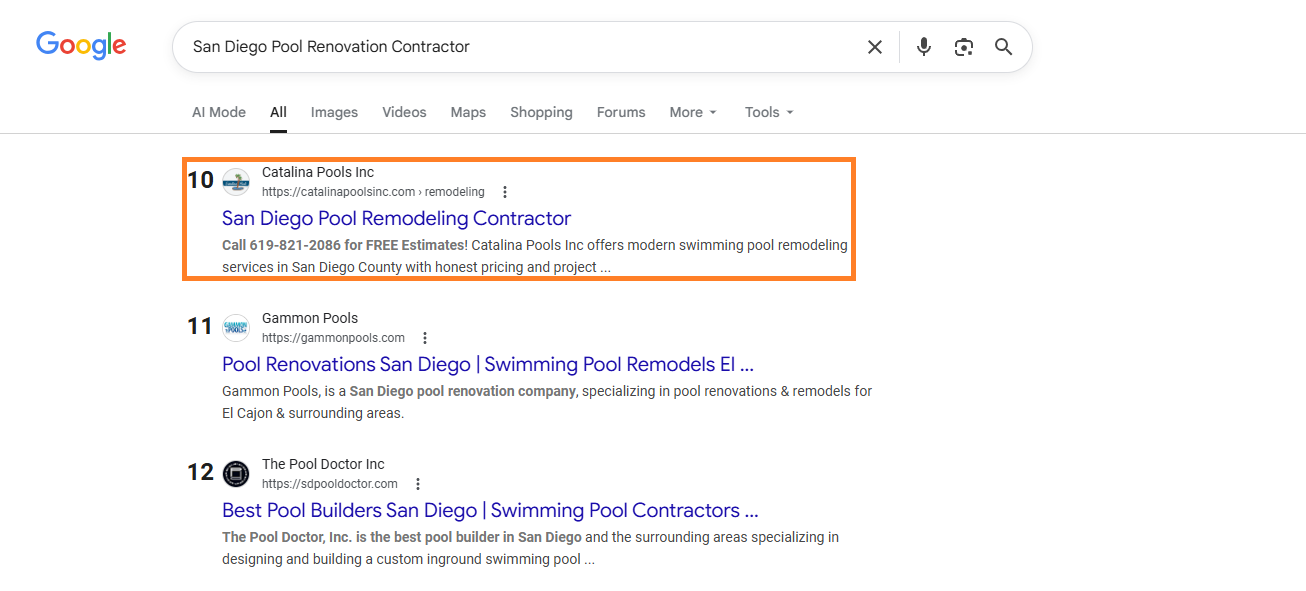Start voice search with microphone
1306x591 pixels.
point(924,47)
